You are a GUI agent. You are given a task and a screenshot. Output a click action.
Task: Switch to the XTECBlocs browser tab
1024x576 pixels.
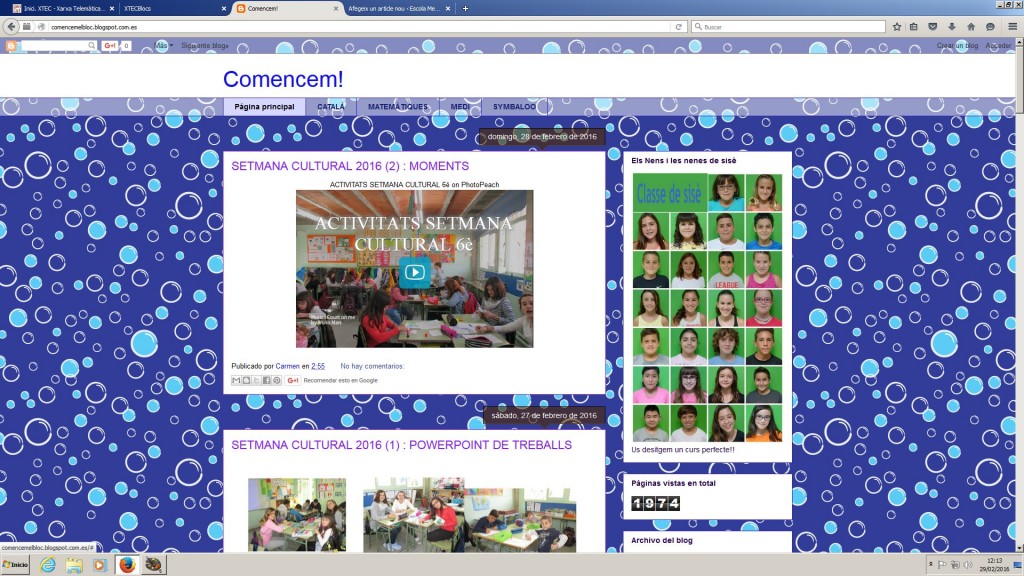click(170, 9)
